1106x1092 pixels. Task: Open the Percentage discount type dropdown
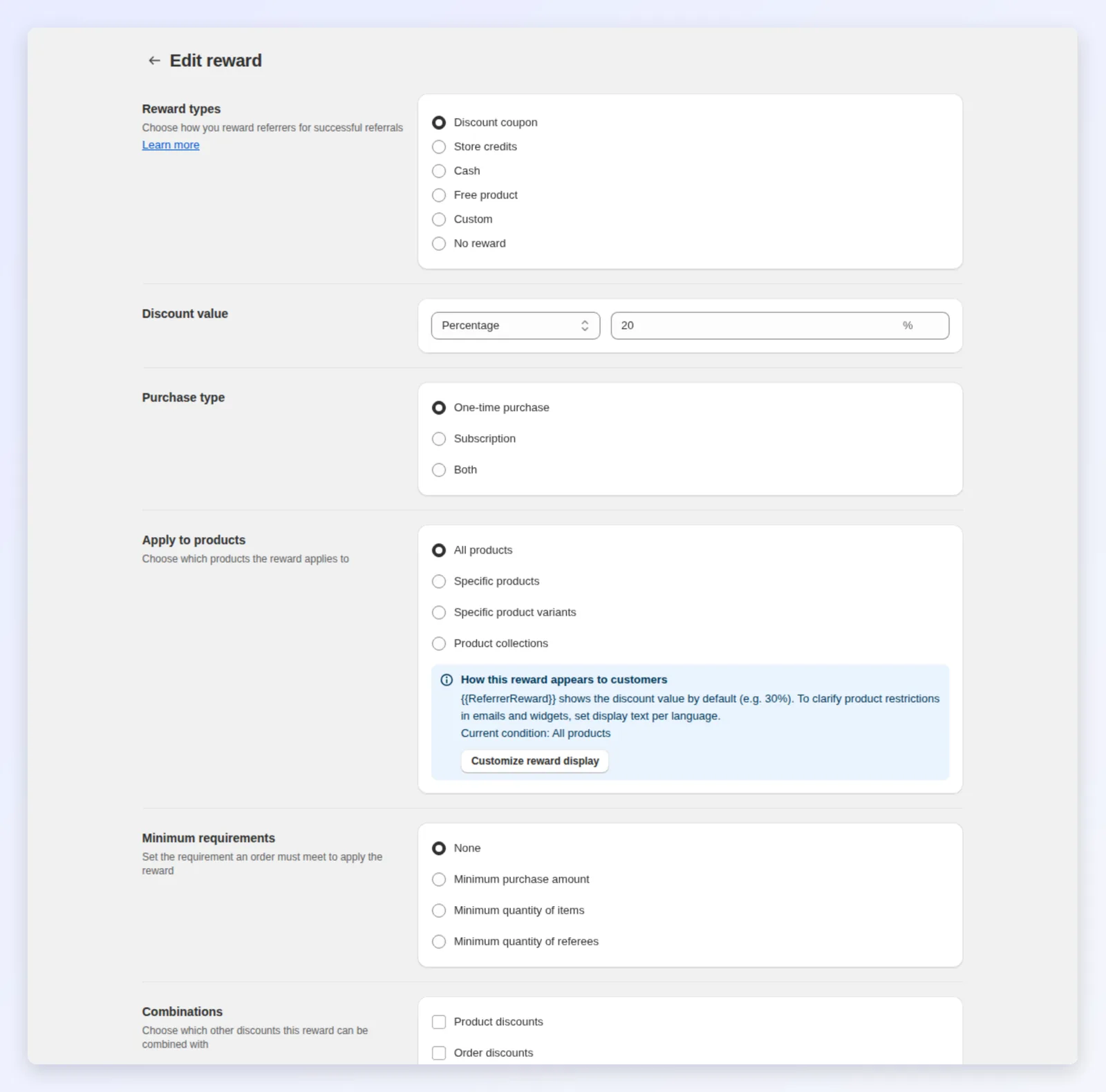tap(516, 326)
